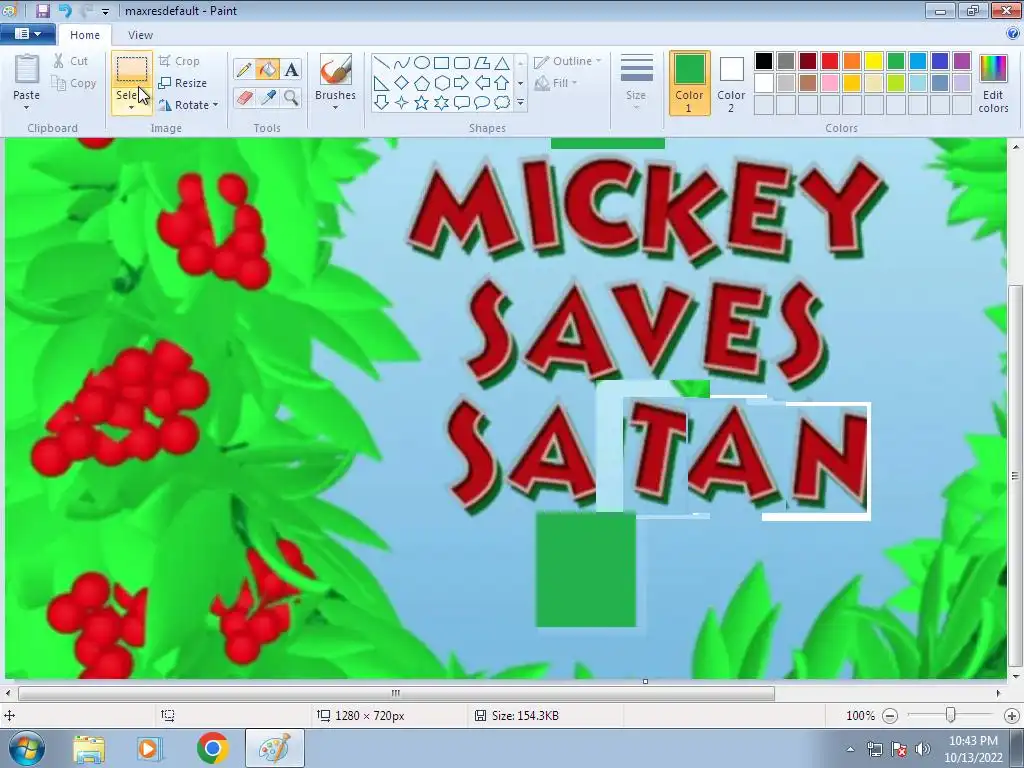Open the shape Fill dropdown

coord(556,83)
